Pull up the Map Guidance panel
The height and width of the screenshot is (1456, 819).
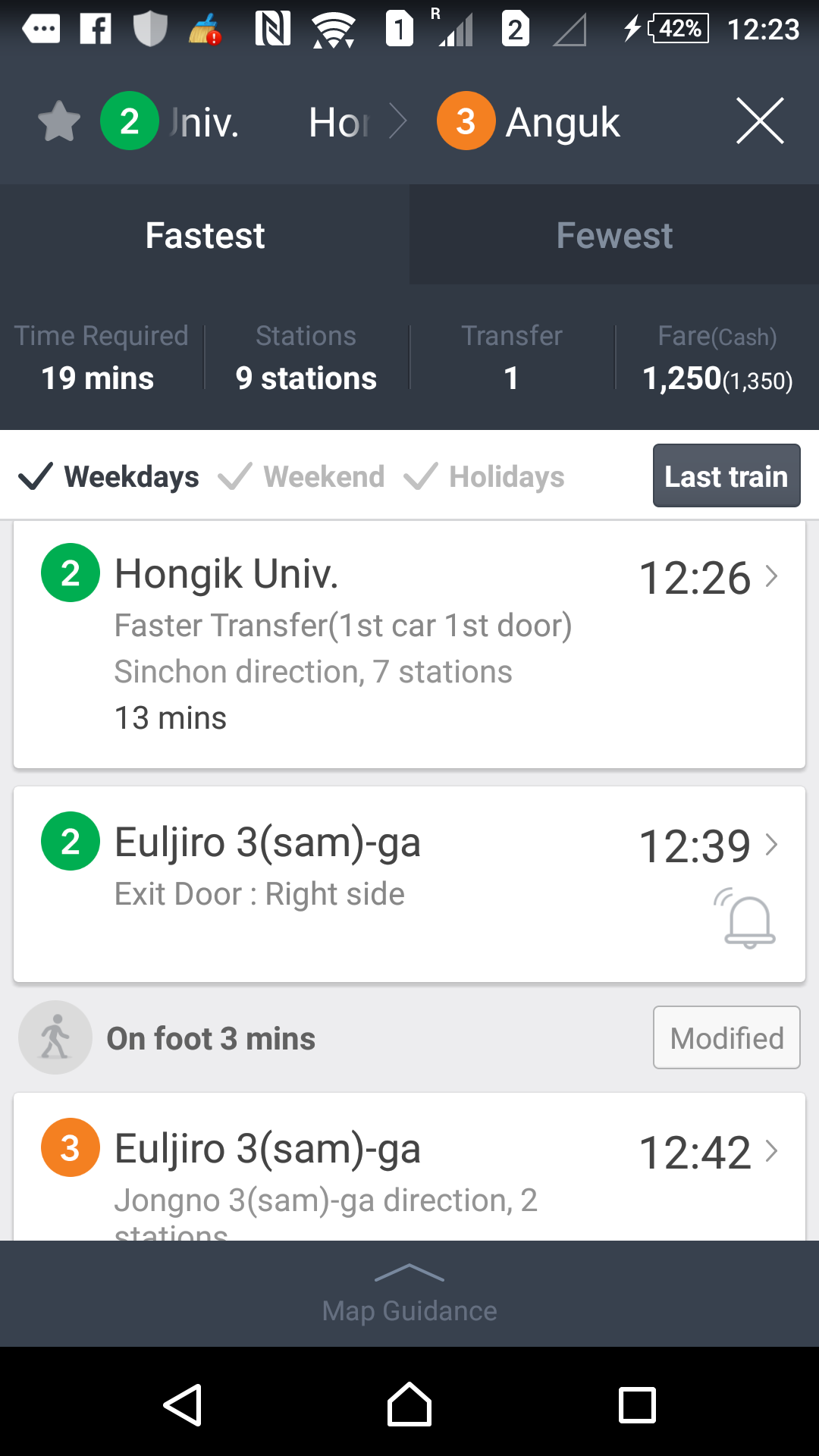409,1294
